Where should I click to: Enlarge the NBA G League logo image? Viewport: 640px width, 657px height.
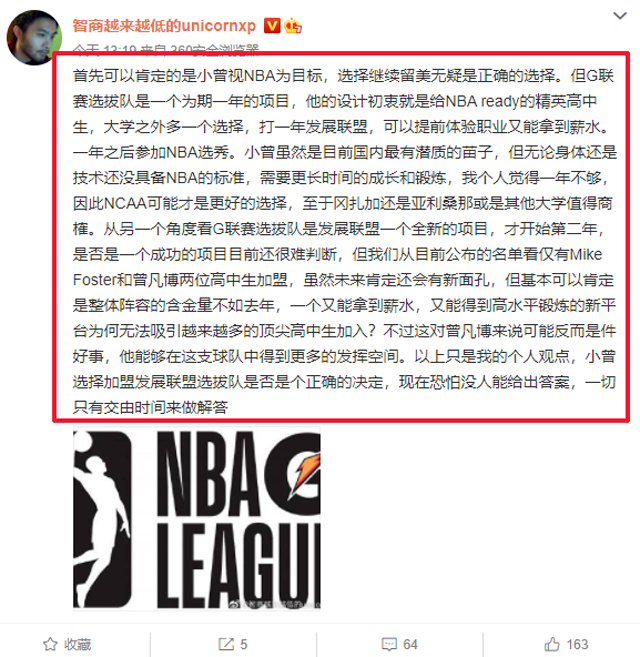point(197,519)
